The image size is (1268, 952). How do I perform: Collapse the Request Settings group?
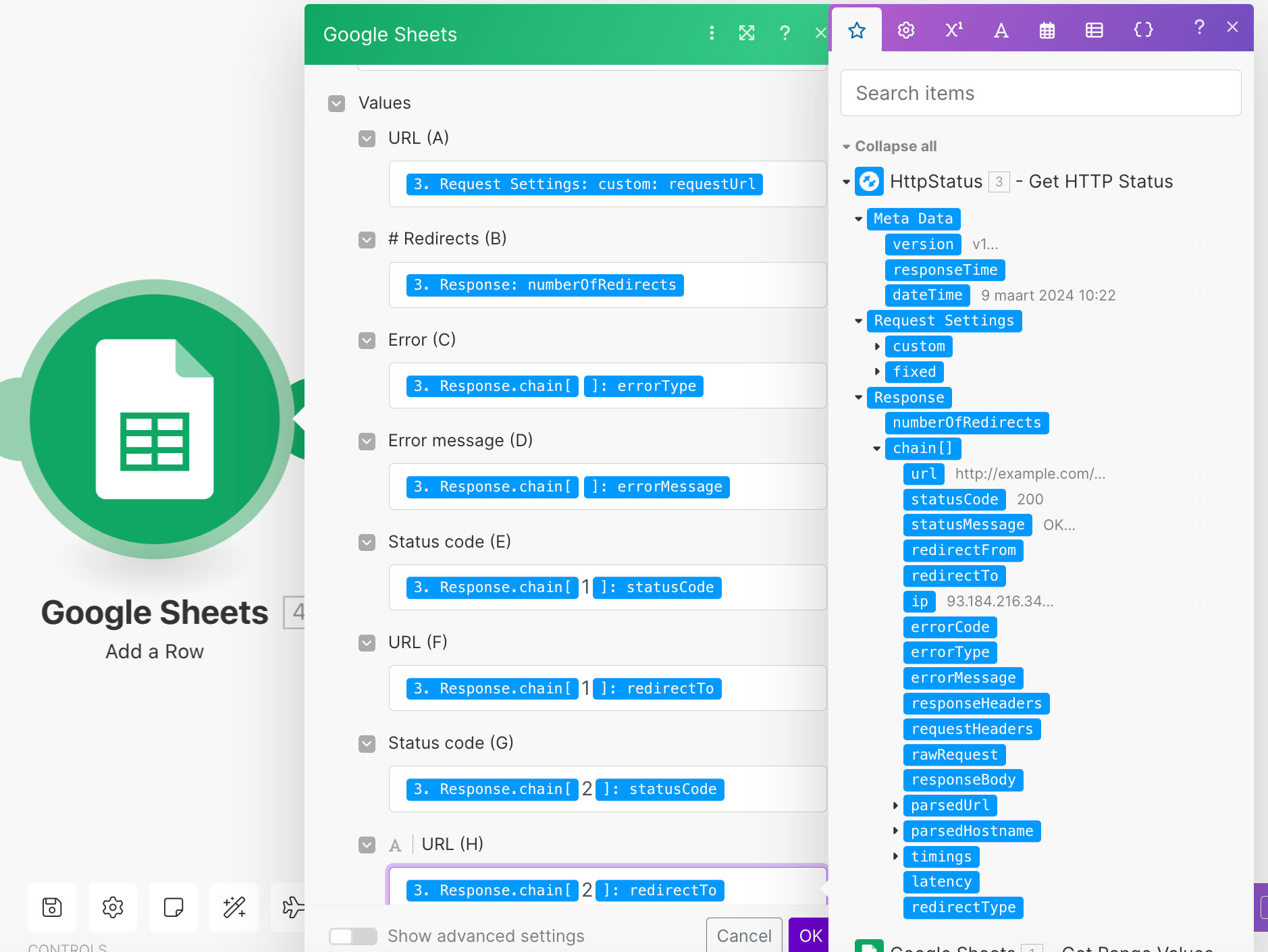(x=858, y=321)
